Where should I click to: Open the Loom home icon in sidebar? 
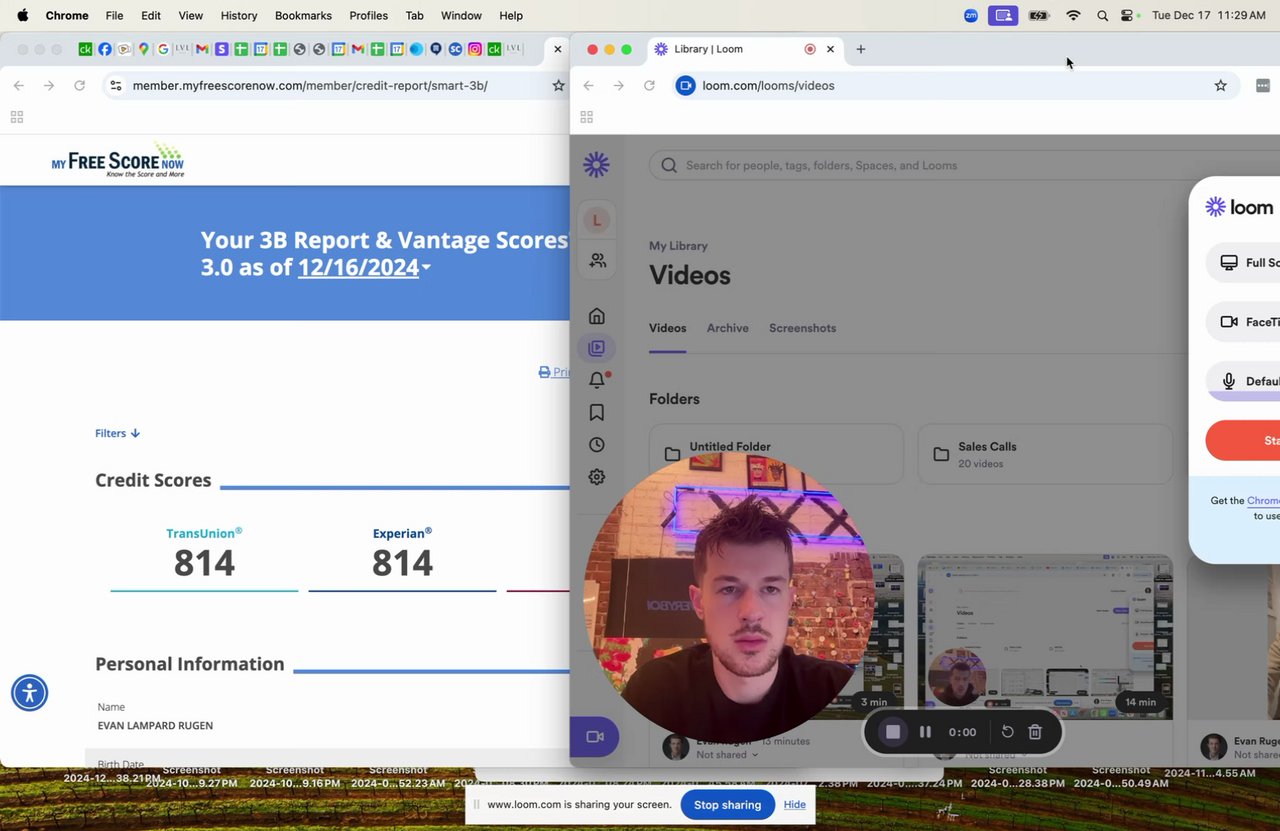pos(597,316)
